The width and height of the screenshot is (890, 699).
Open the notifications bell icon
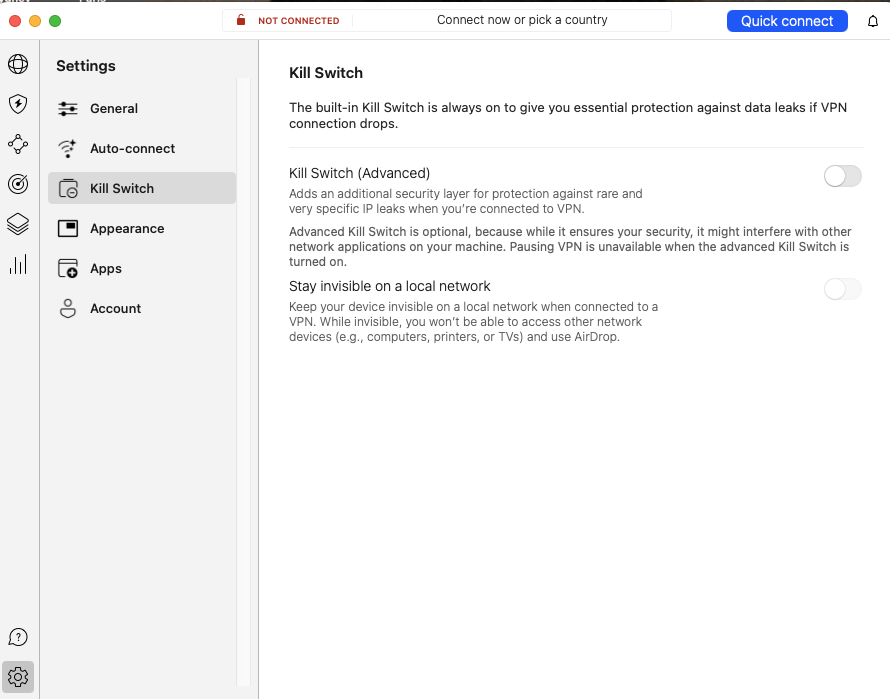[x=872, y=21]
